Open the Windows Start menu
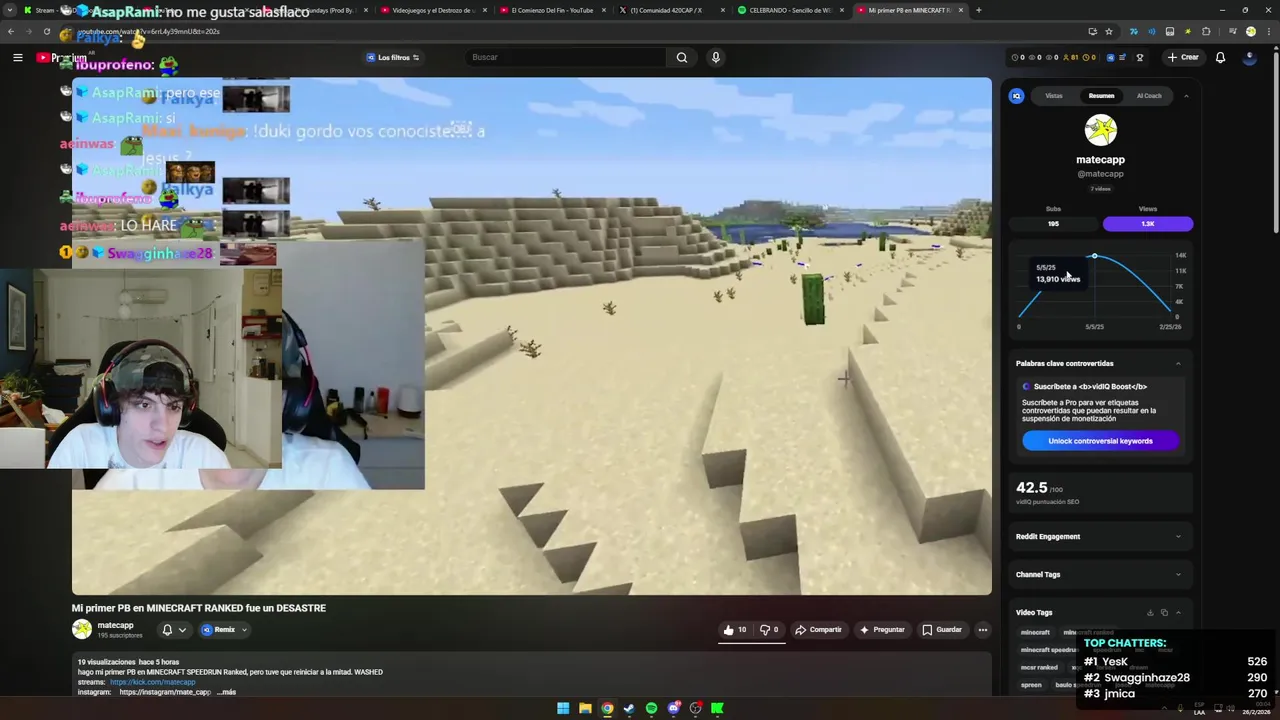Viewport: 1280px width, 720px height. click(563, 708)
